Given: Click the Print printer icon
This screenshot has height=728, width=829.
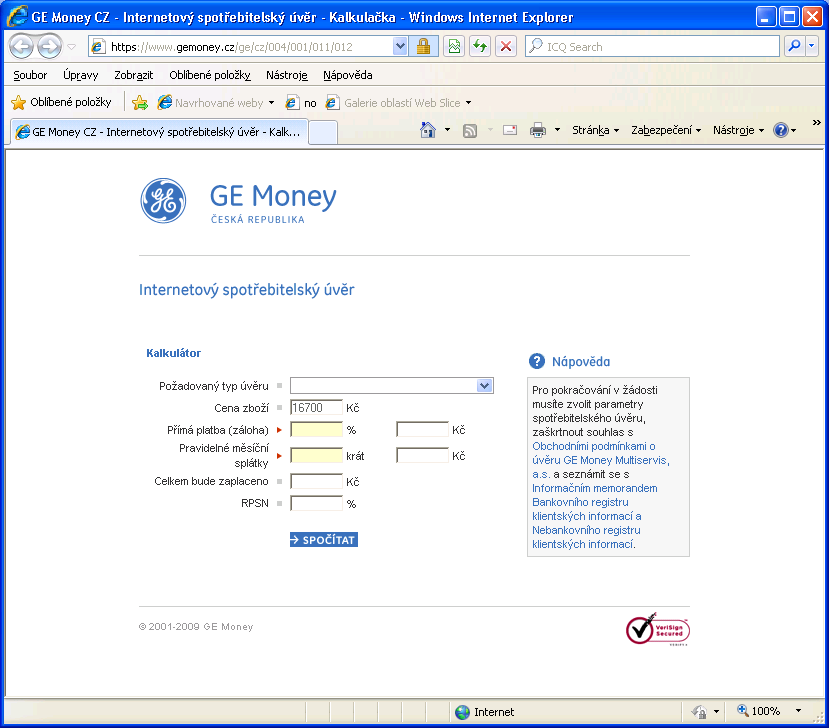Looking at the screenshot, I should pyautogui.click(x=538, y=130).
